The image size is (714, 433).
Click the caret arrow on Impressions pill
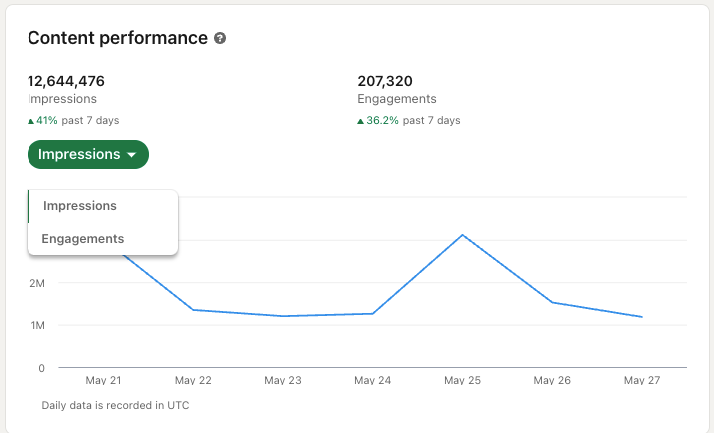[x=131, y=155]
